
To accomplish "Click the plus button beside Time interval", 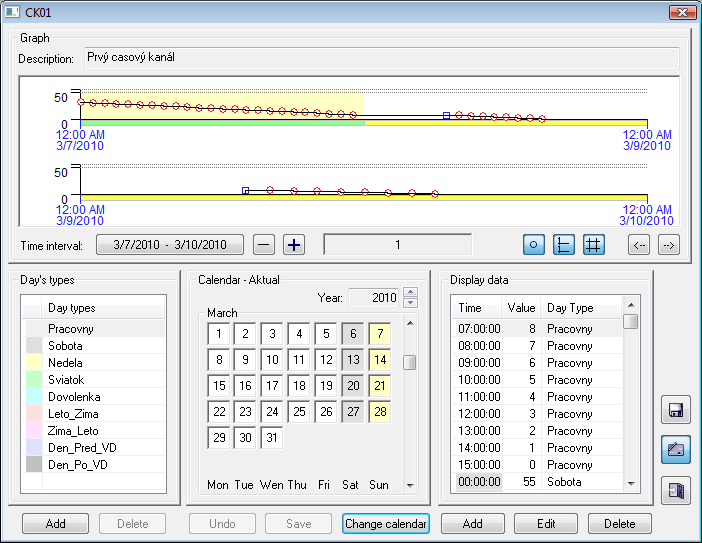I will tap(294, 245).
